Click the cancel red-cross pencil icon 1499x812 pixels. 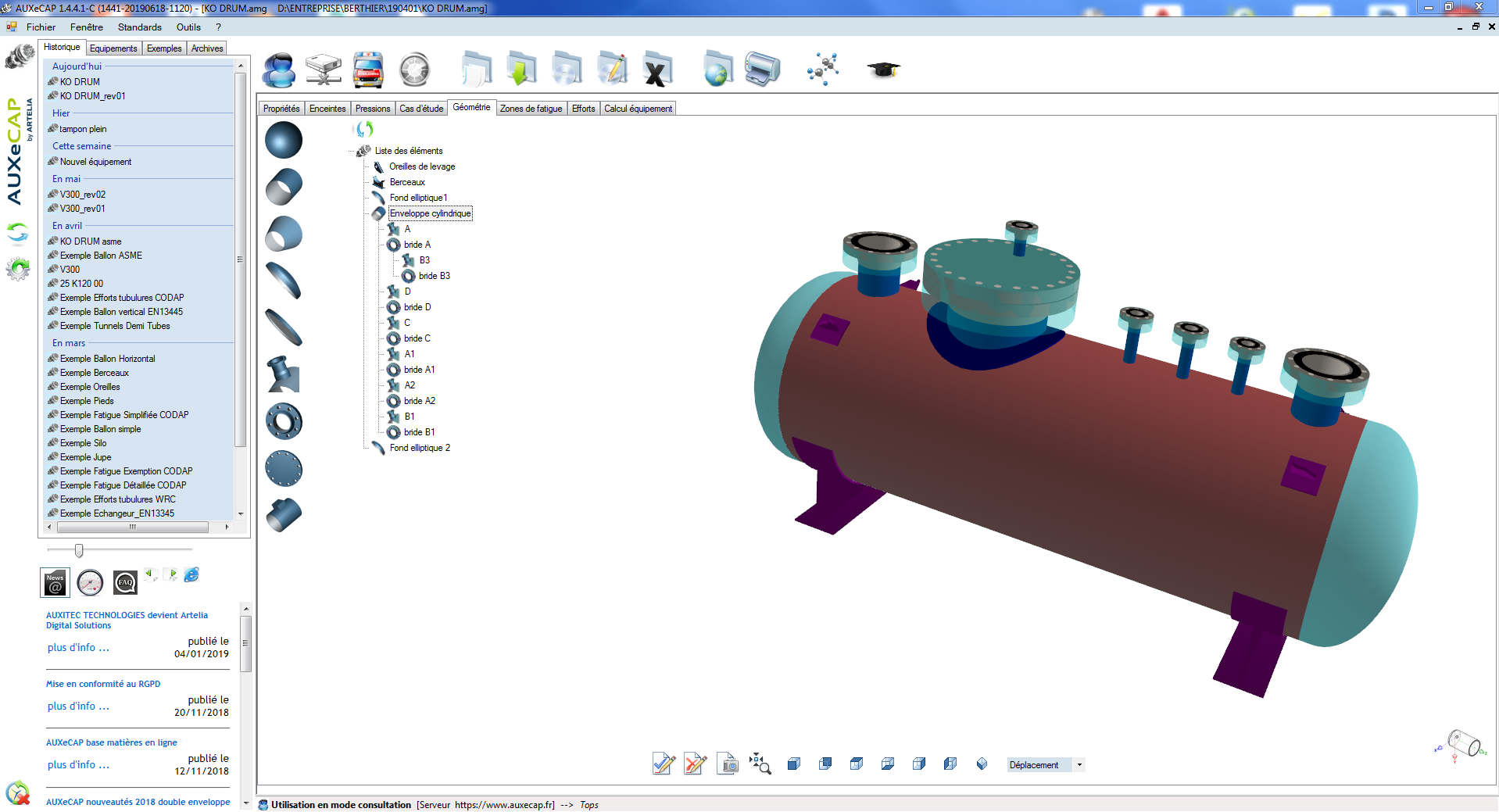[x=695, y=764]
